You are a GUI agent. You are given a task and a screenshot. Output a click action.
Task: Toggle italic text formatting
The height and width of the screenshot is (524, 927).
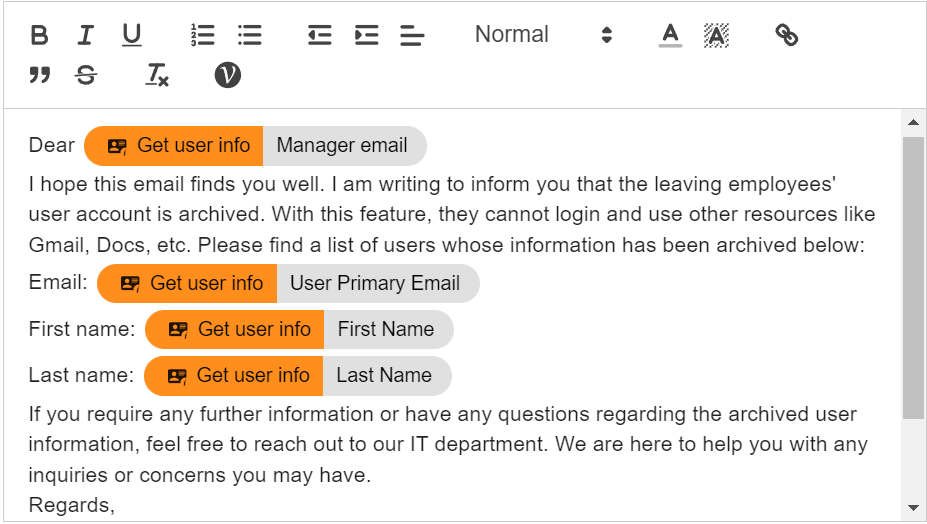tap(86, 36)
